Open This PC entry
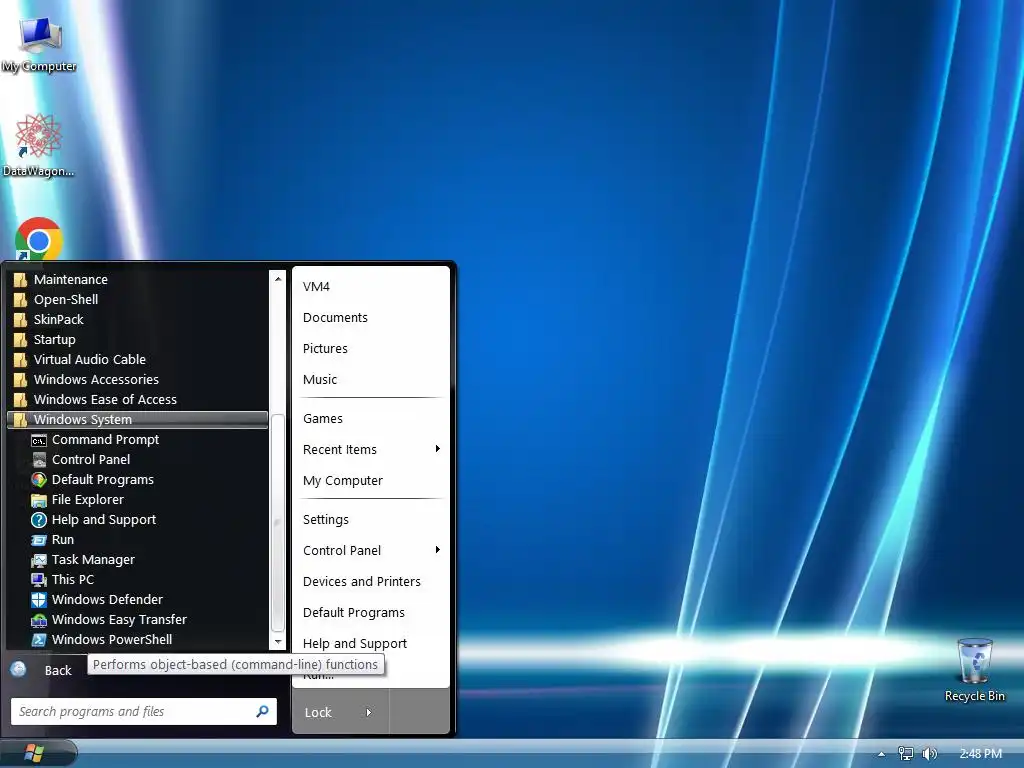This screenshot has height=768, width=1024. (137, 579)
